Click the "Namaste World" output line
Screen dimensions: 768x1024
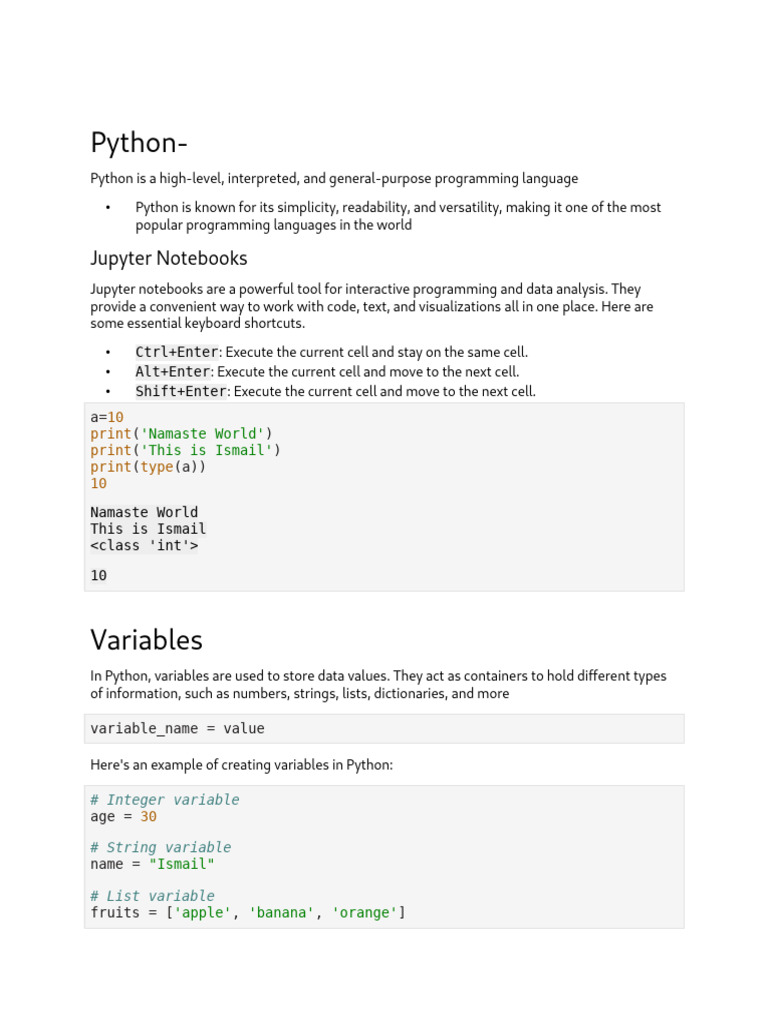[x=144, y=513]
